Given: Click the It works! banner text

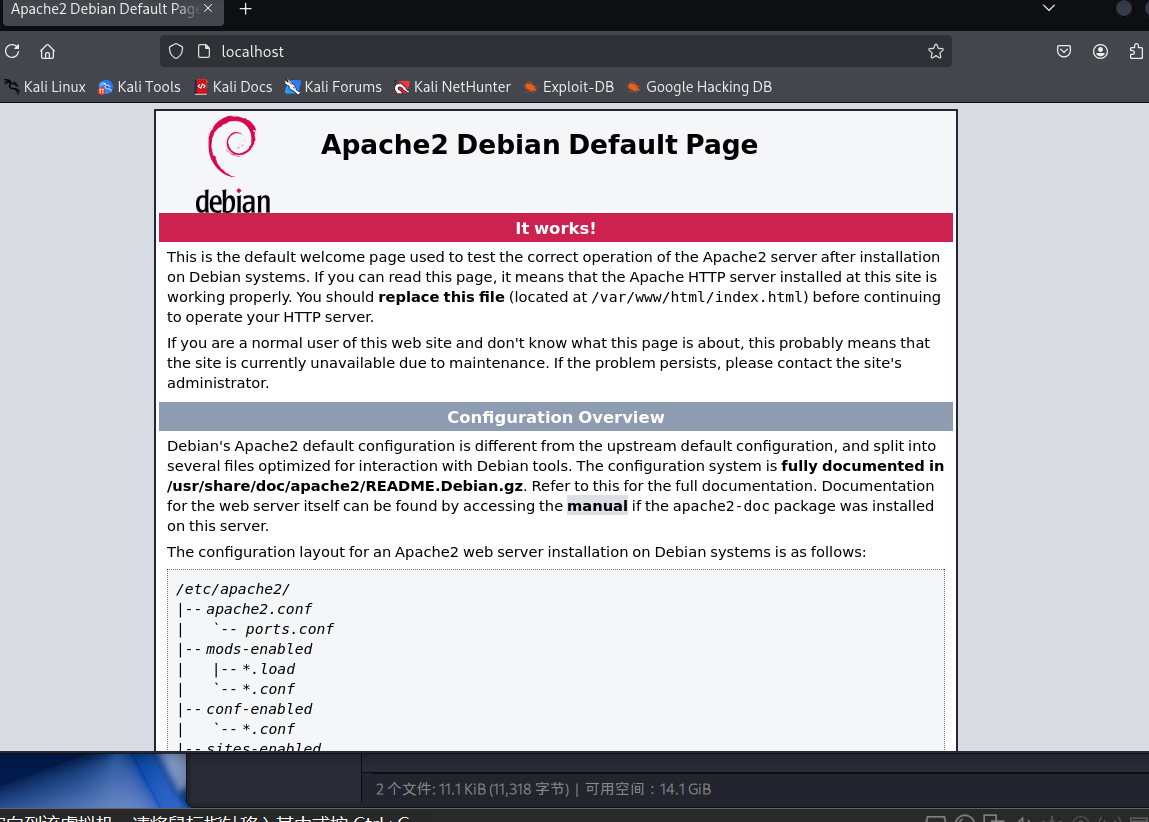Looking at the screenshot, I should (x=555, y=228).
